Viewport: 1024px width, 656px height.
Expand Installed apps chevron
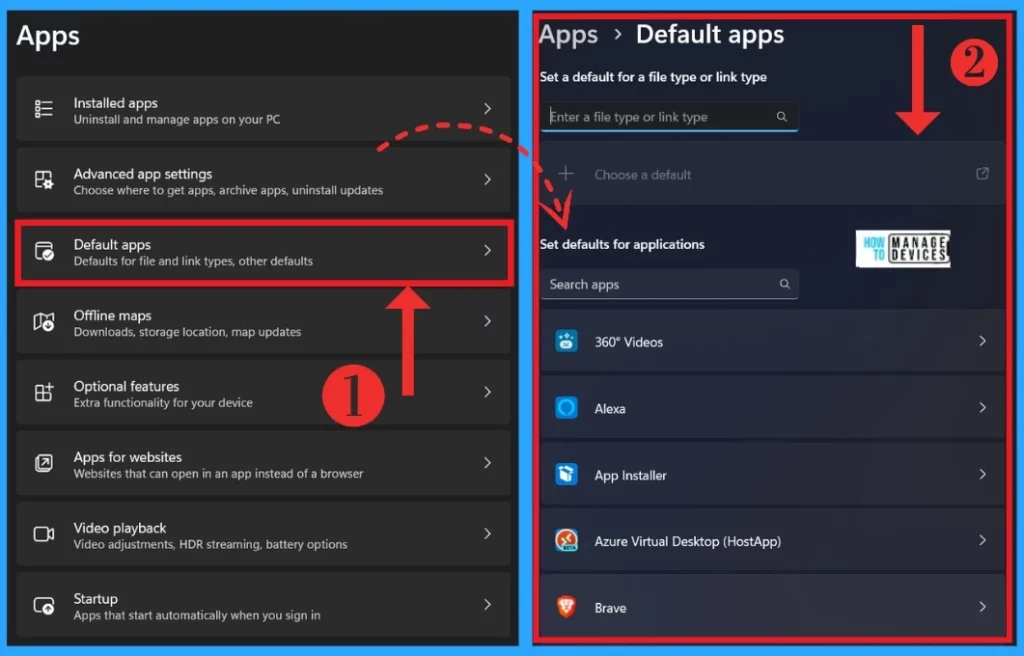[x=487, y=108]
